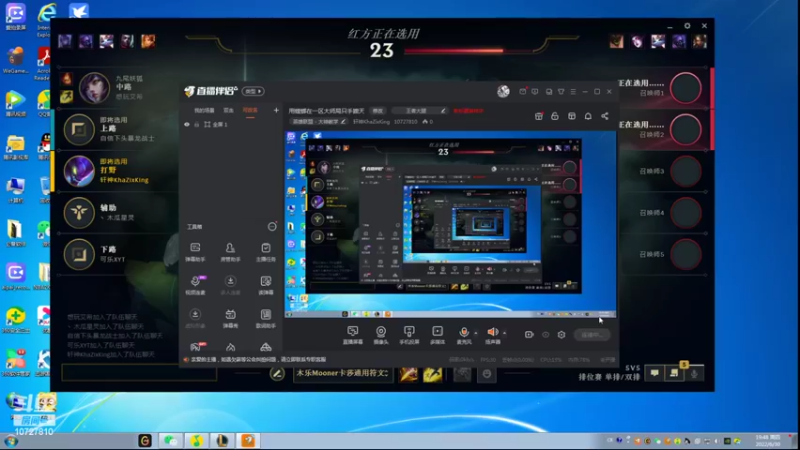Select second summoner spell slot at bottom of League client
The image size is (800, 450).
point(433,374)
